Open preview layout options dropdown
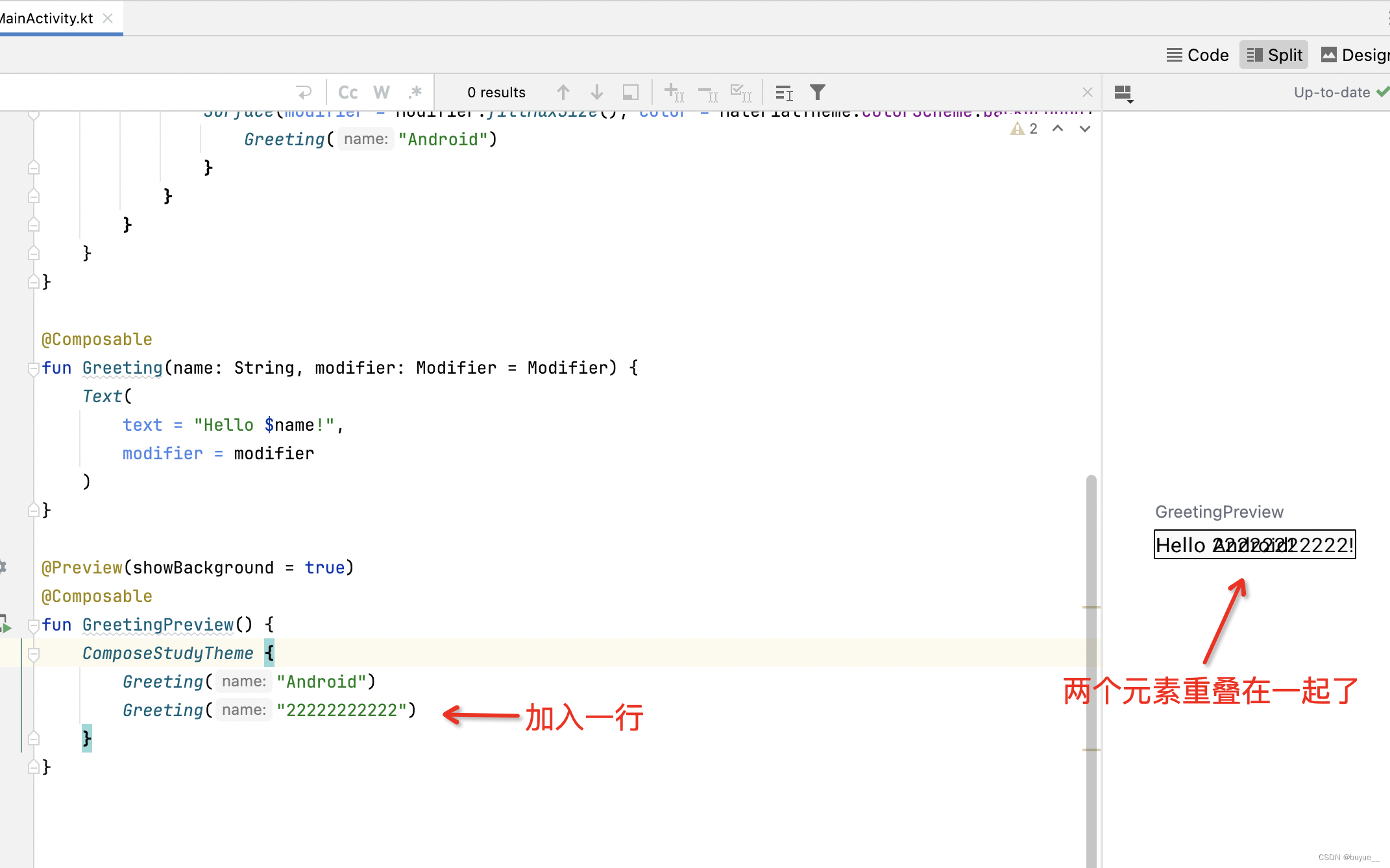The image size is (1390, 868). click(1124, 93)
